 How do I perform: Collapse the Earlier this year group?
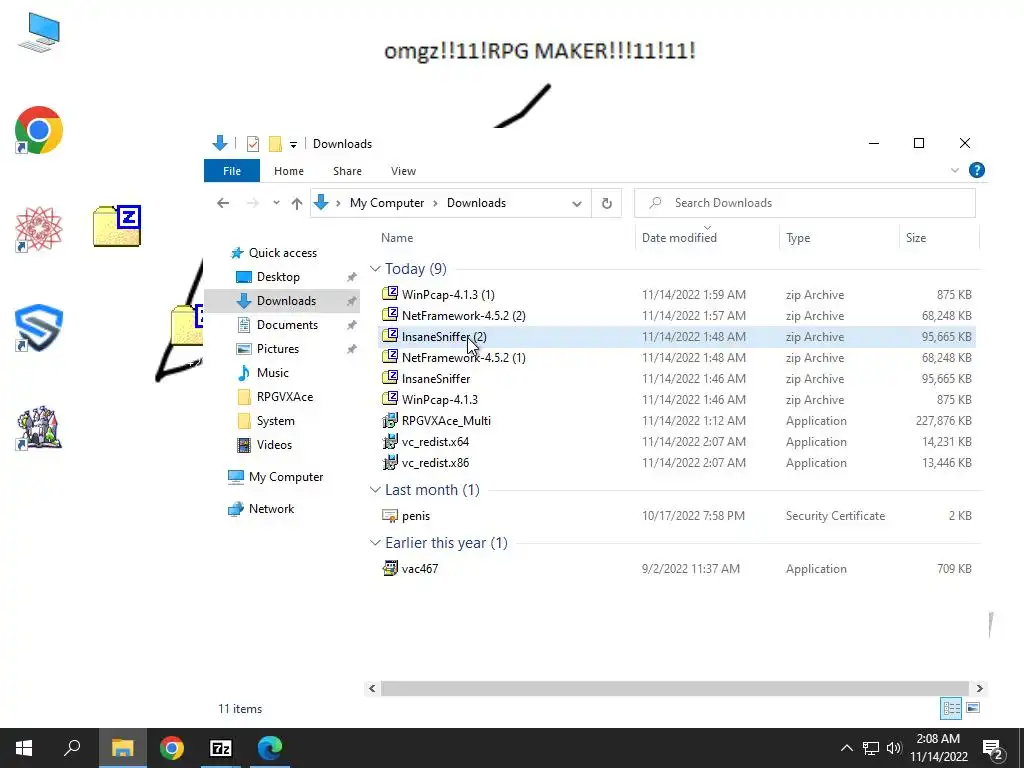(375, 543)
